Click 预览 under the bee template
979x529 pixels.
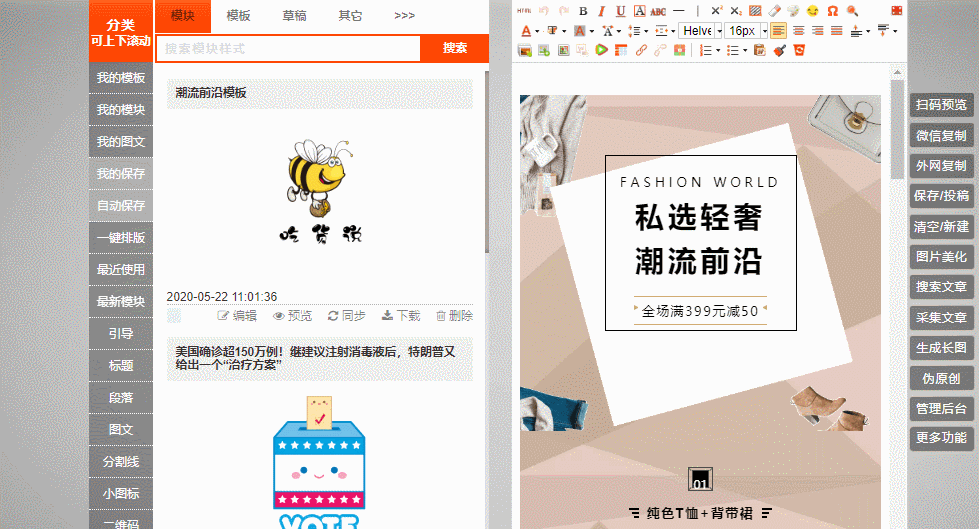(292, 316)
